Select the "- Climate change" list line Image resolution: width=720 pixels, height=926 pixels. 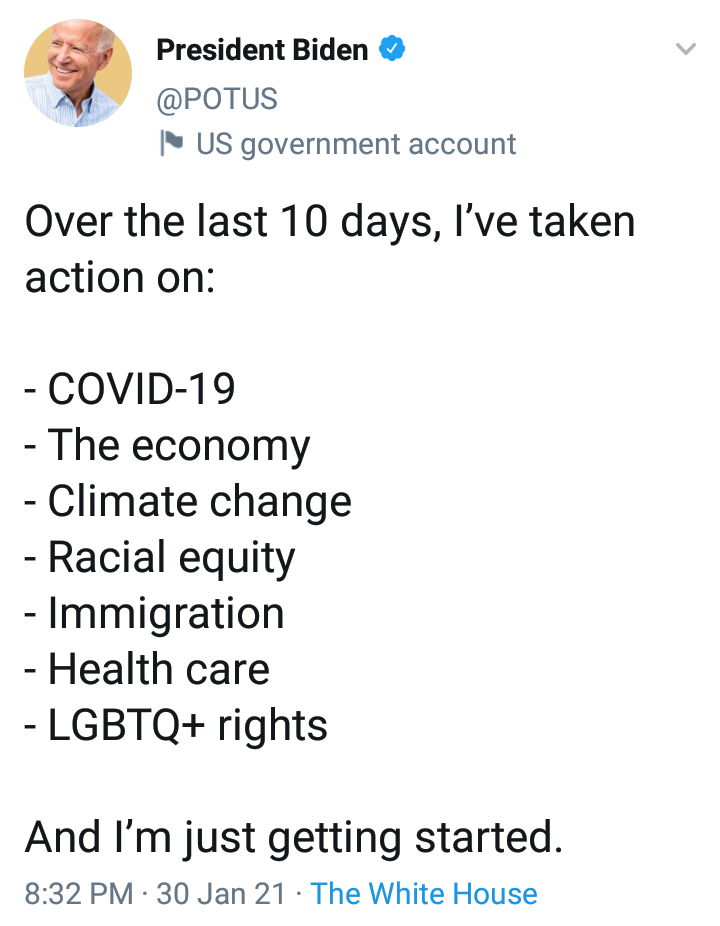pyautogui.click(x=188, y=502)
